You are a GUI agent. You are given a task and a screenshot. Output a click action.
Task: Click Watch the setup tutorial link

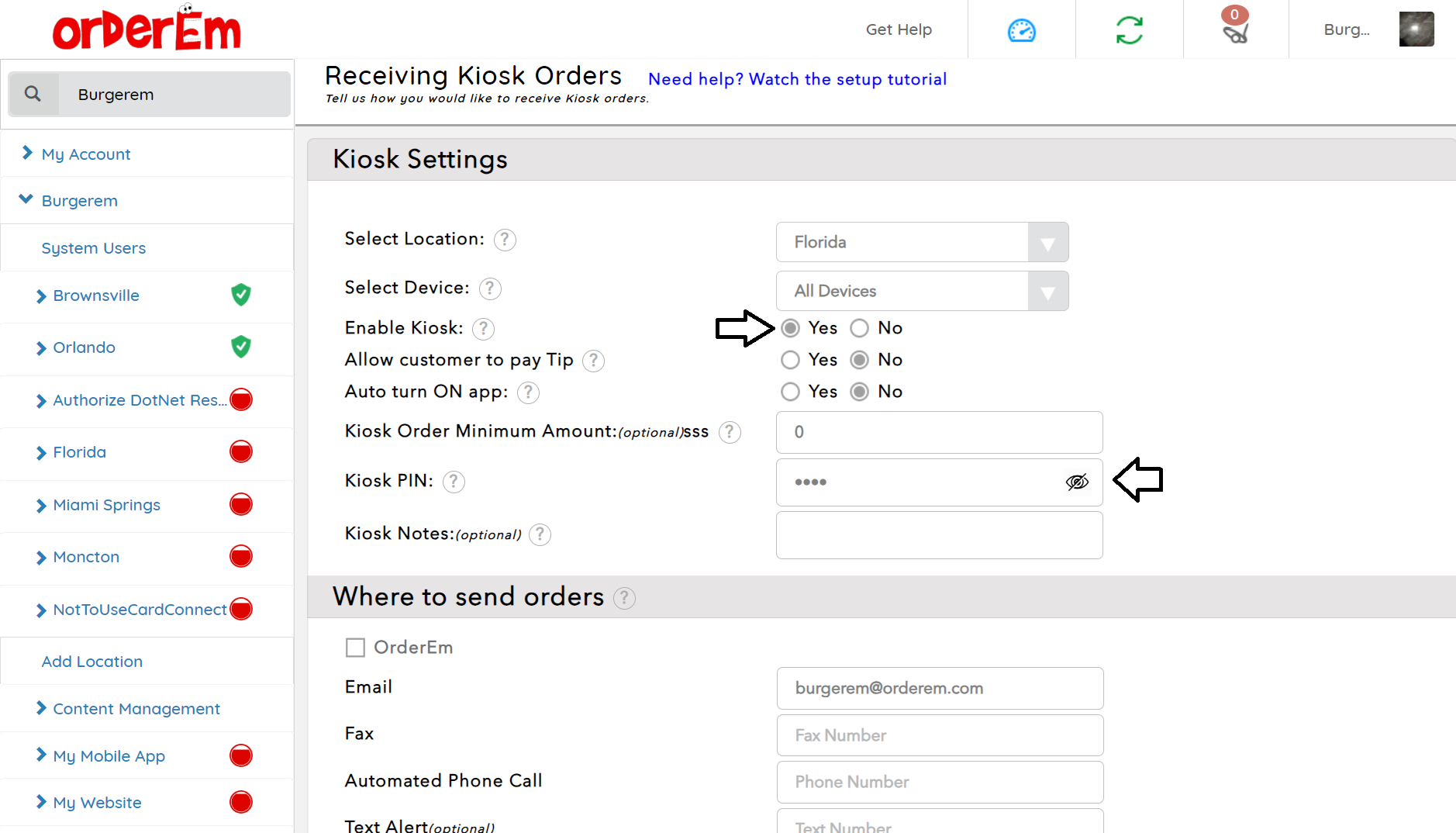point(797,79)
